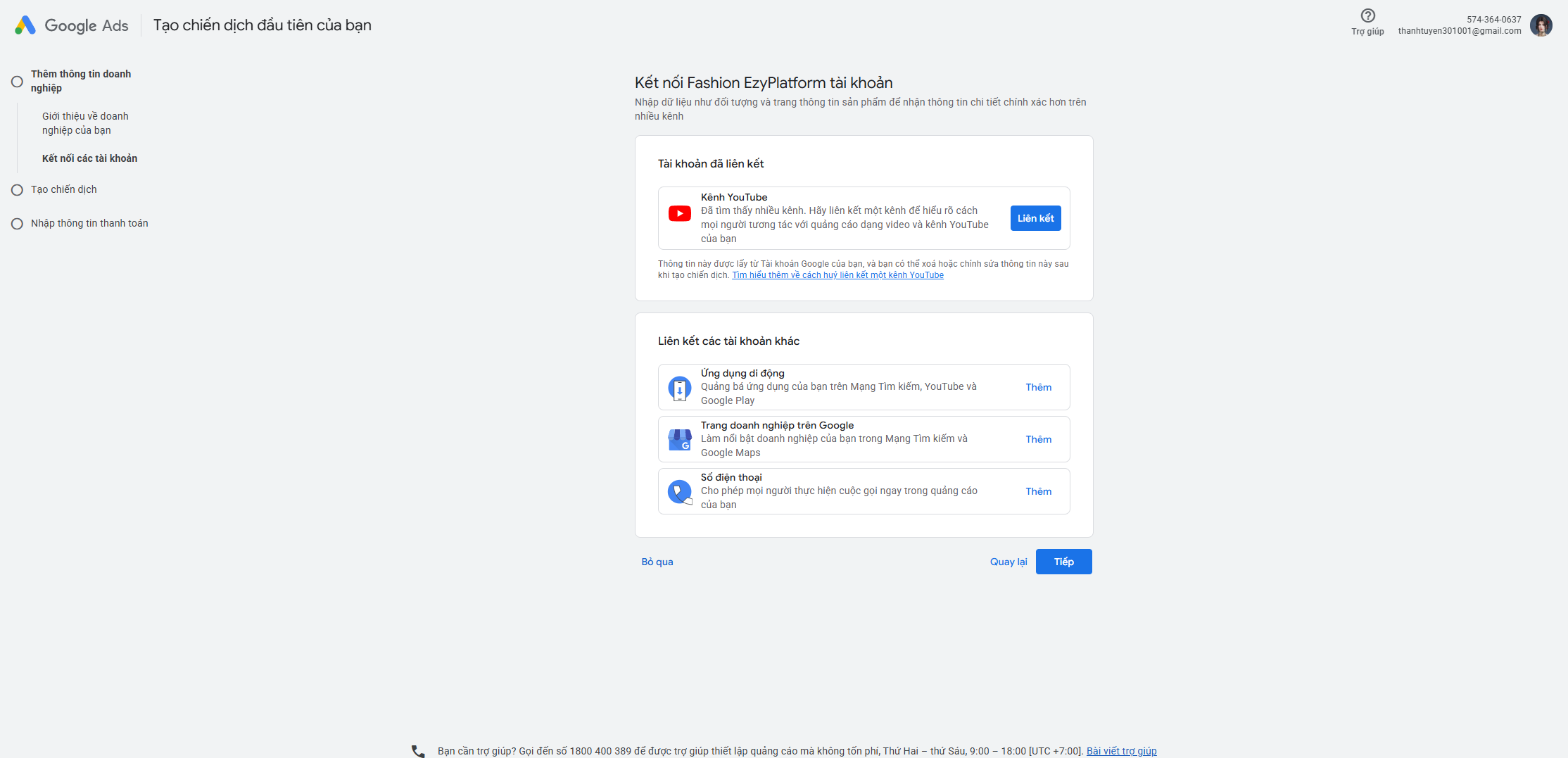Click the 'Bỏ qua' skip button
The width and height of the screenshot is (1568, 758).
point(657,562)
